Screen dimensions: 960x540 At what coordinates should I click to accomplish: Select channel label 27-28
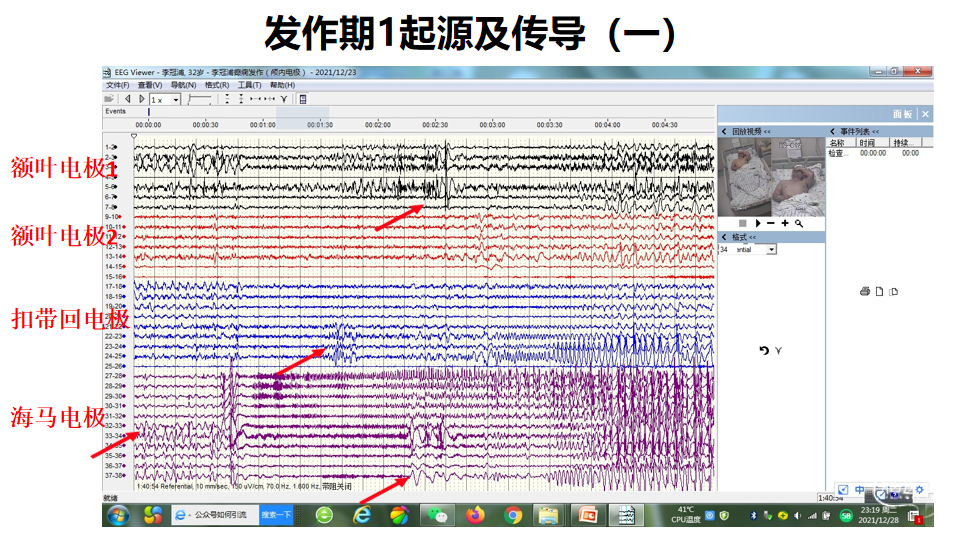[114, 376]
